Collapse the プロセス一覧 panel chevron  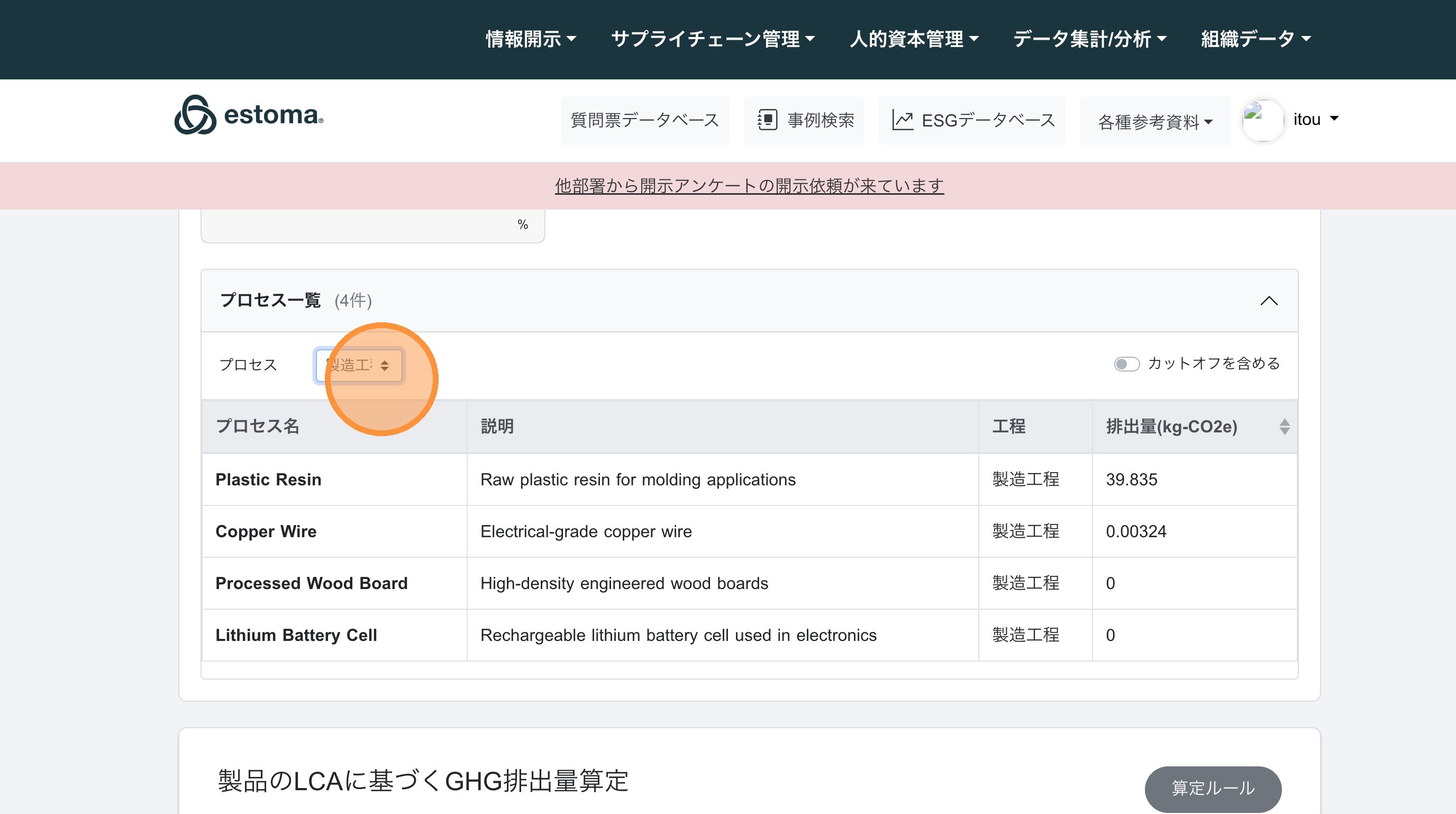tap(1269, 301)
